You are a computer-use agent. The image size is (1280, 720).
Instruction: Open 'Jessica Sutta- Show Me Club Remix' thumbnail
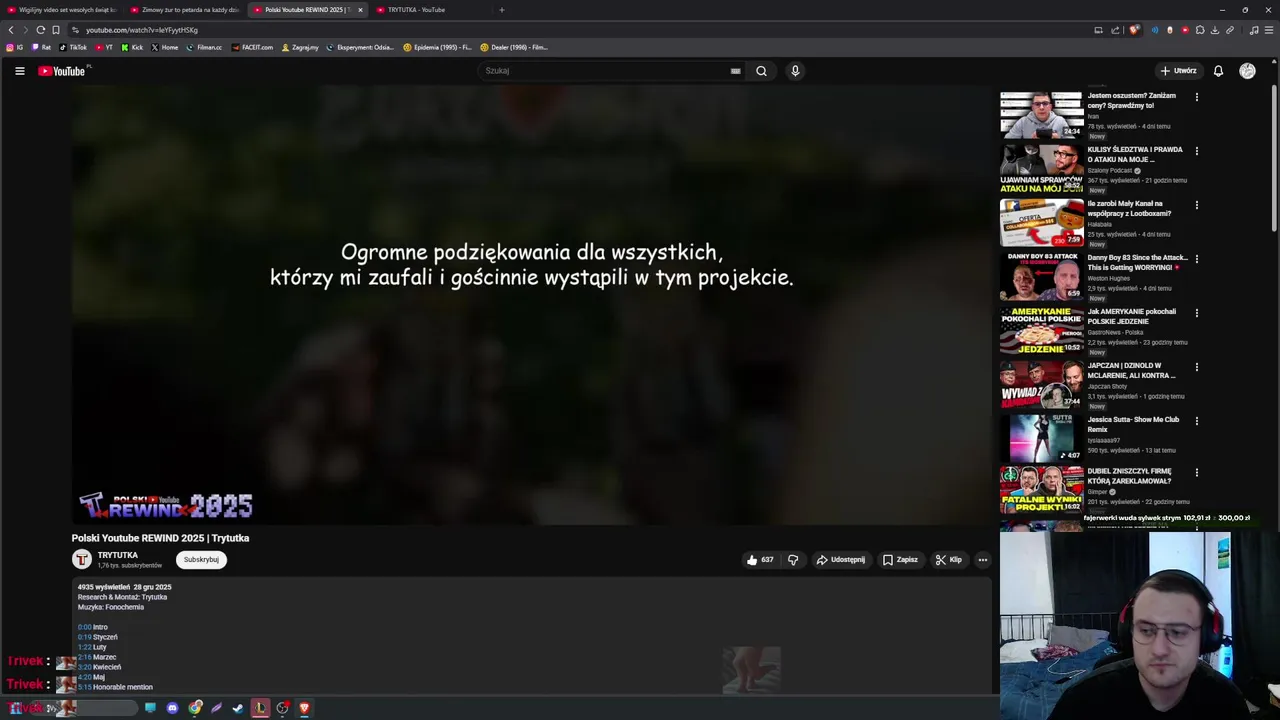coord(1041,438)
